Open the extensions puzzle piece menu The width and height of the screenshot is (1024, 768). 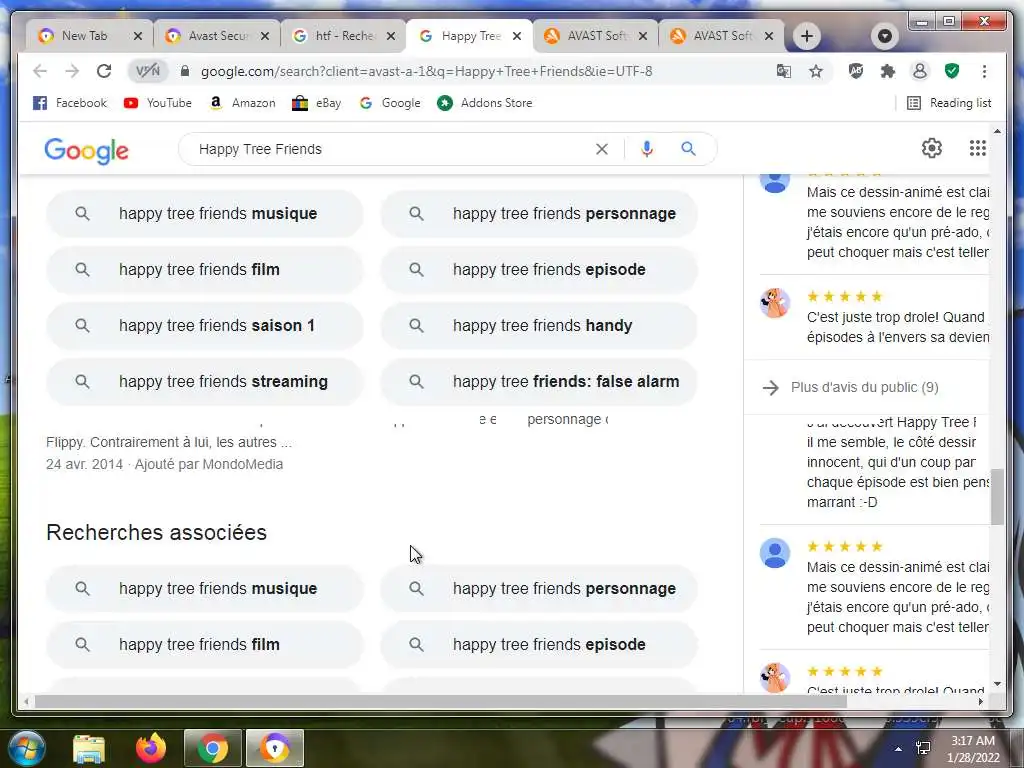pos(888,71)
